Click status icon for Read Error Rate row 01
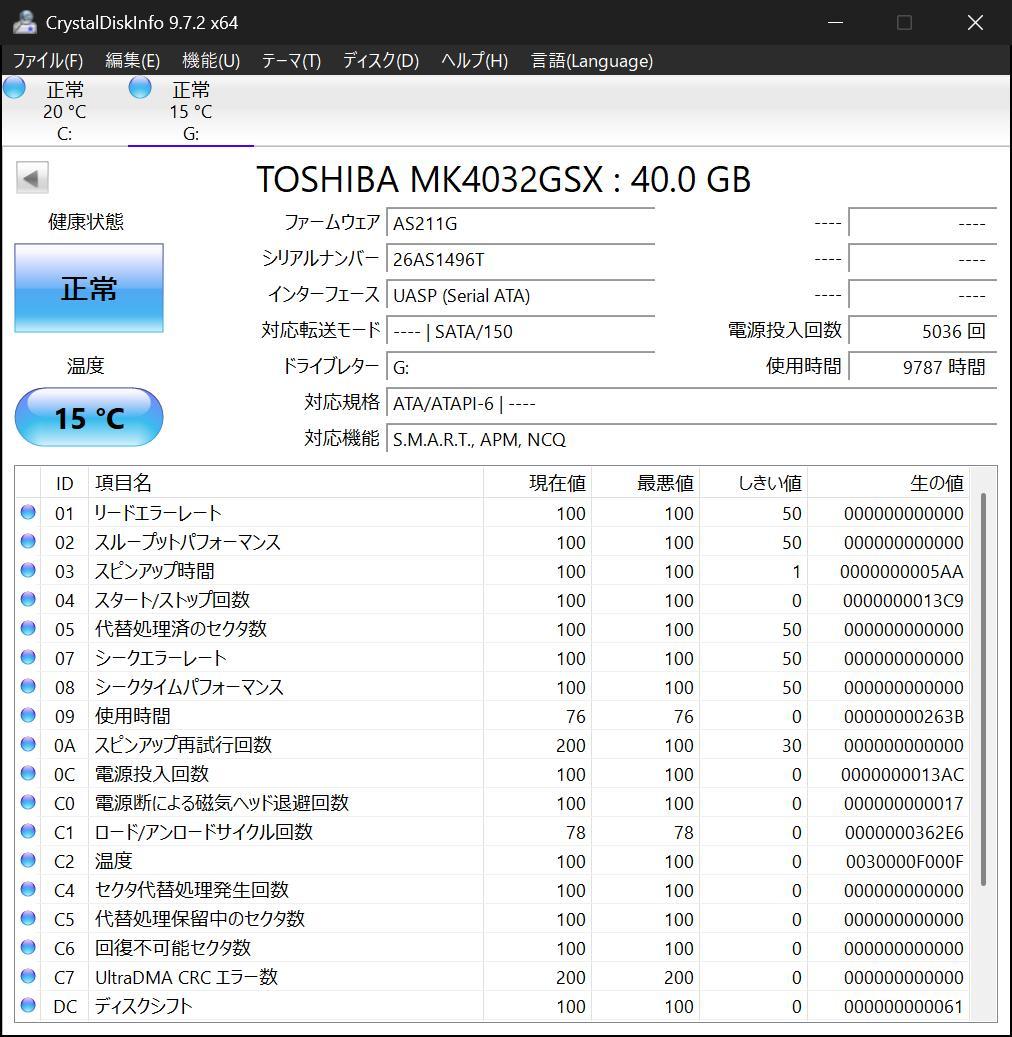Viewport: 1012px width, 1037px height. coord(28,513)
